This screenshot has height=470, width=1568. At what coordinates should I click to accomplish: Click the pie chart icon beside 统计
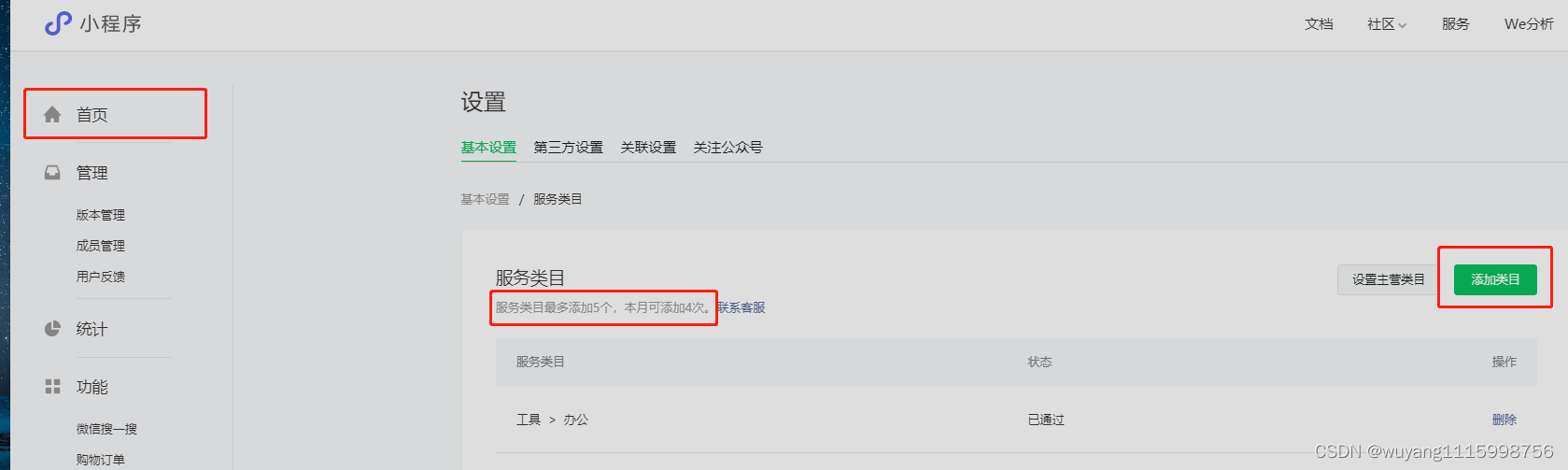click(52, 329)
